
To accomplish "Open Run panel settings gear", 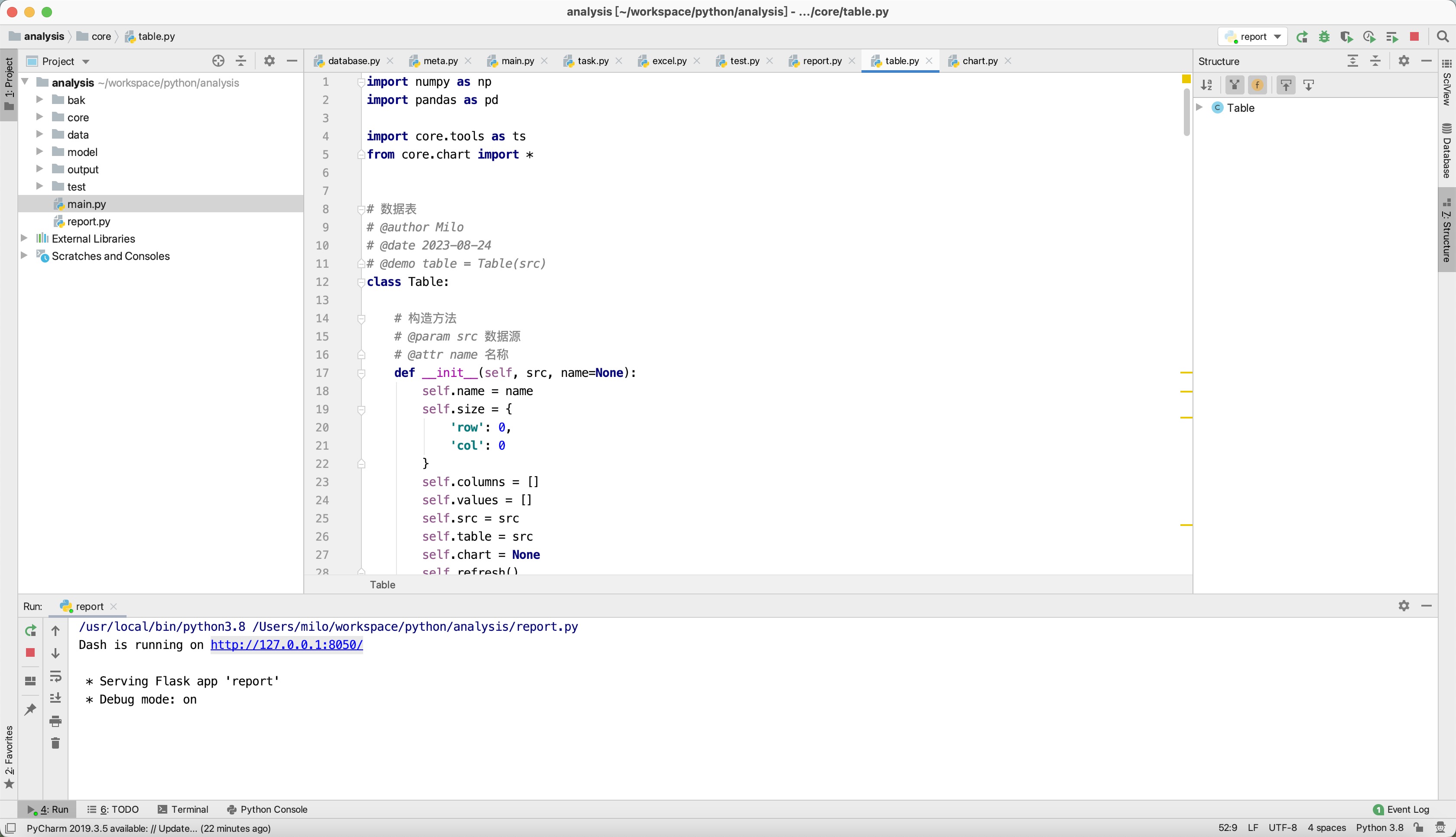I will [1404, 606].
